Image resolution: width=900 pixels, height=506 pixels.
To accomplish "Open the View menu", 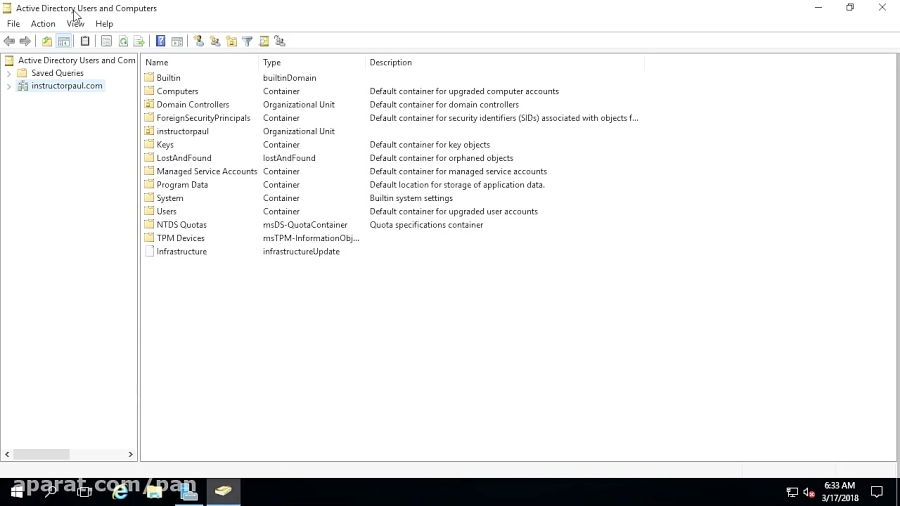I will pos(75,24).
